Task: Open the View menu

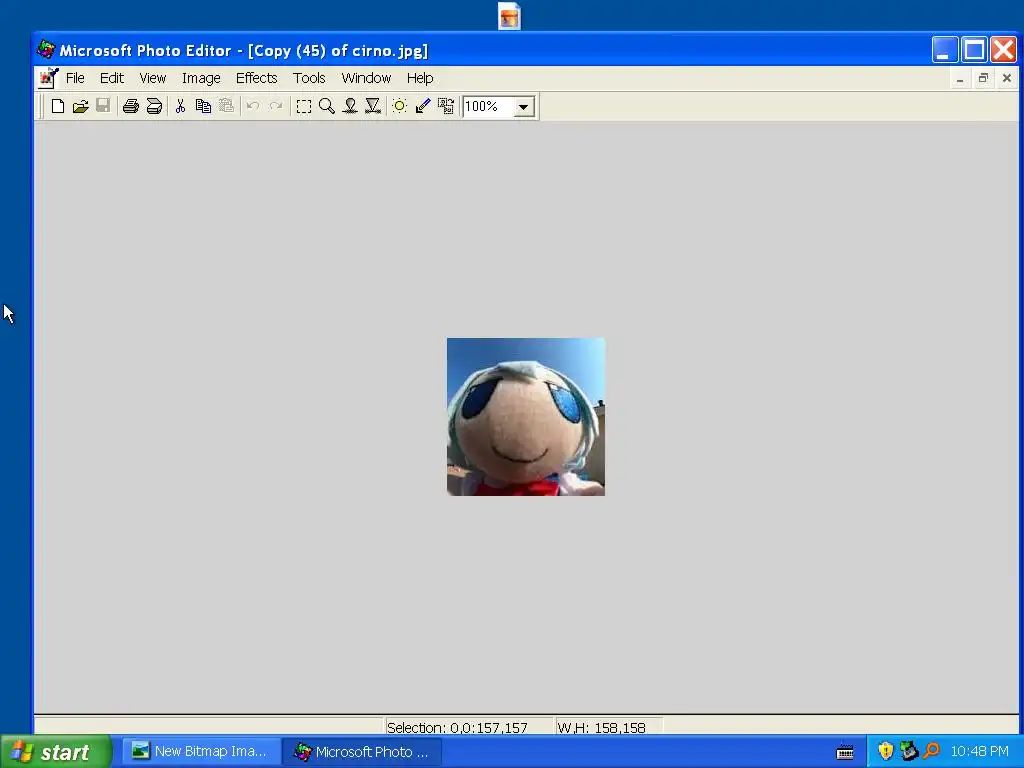Action: tap(153, 78)
